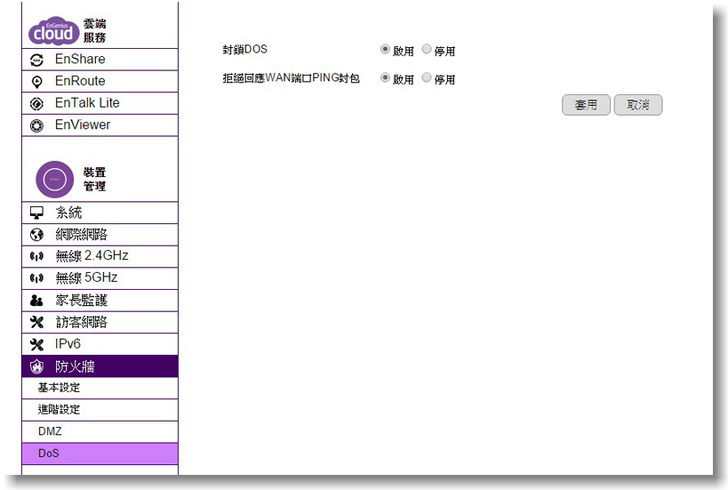Expand the 無線 5GHz menu section

(x=86, y=278)
